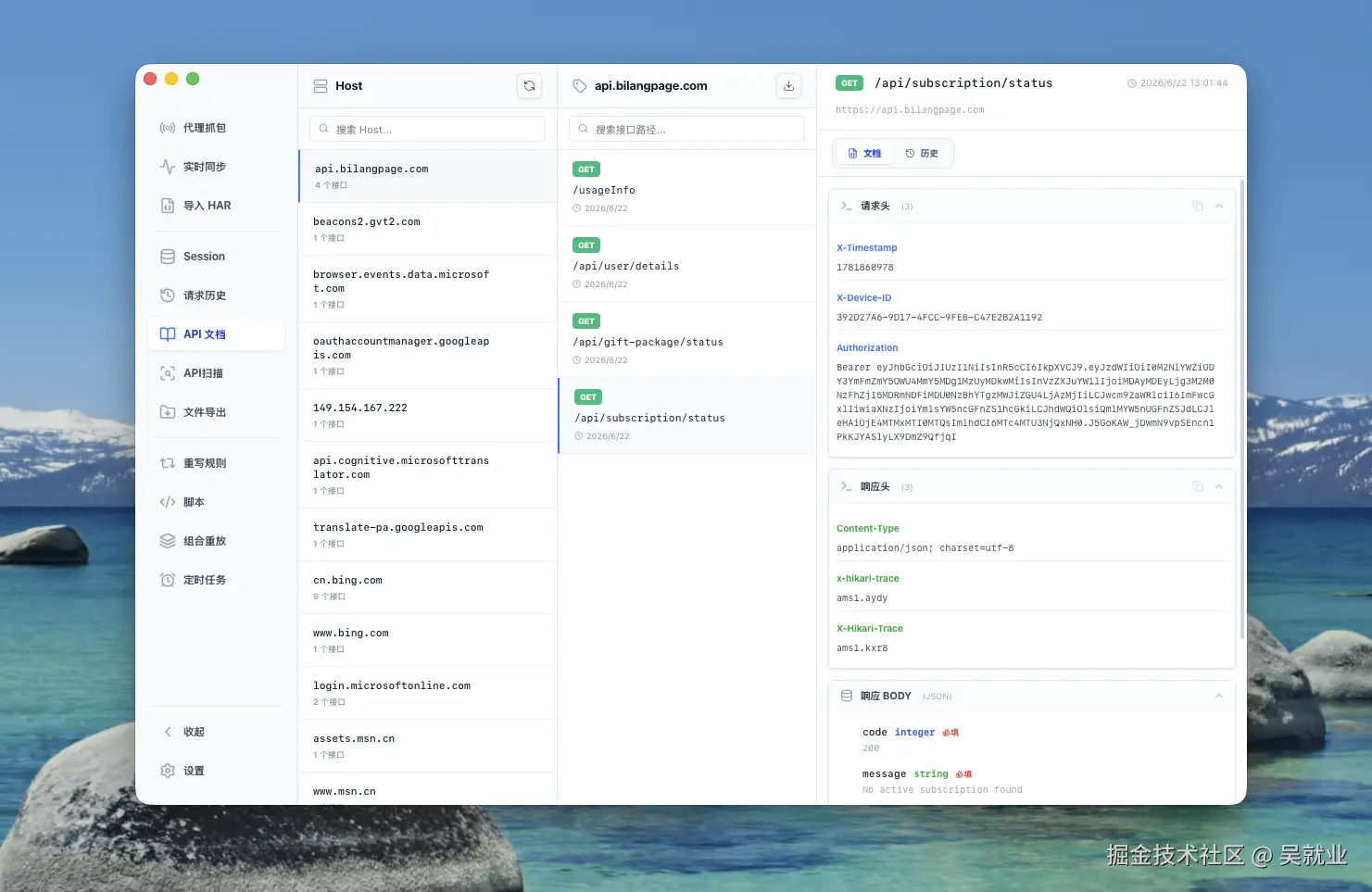The width and height of the screenshot is (1372, 892).
Task: Select host oauthaccountmanager.googleapis.com
Action: tap(427, 356)
